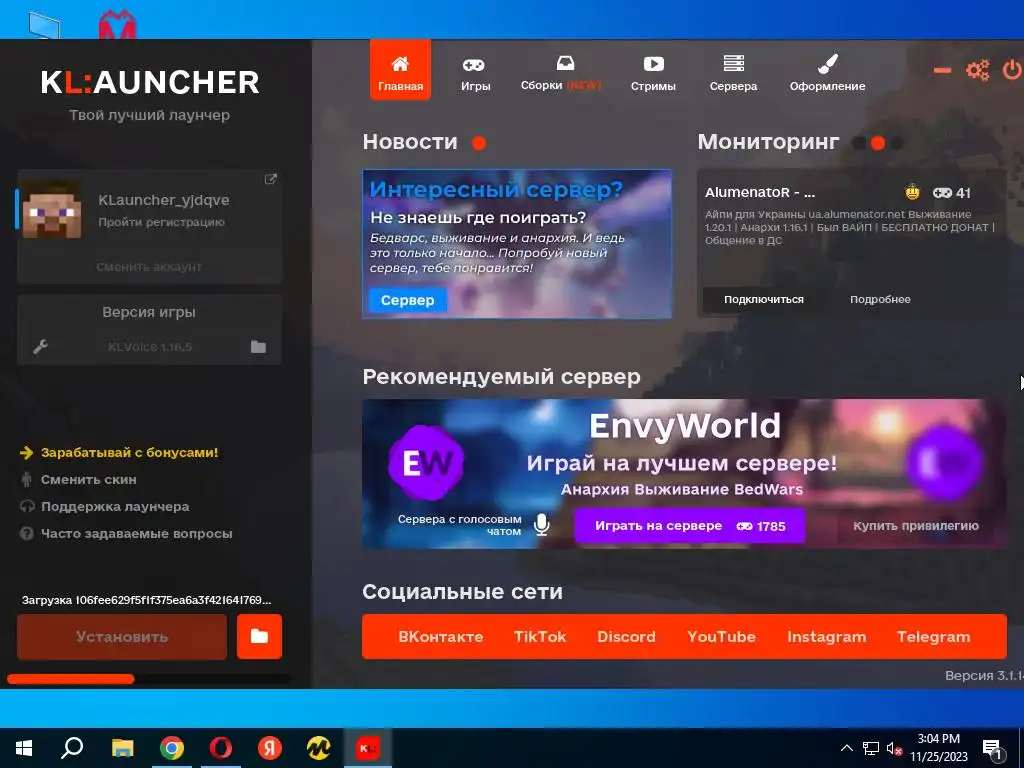Open the ВКонтакте social link

click(441, 637)
